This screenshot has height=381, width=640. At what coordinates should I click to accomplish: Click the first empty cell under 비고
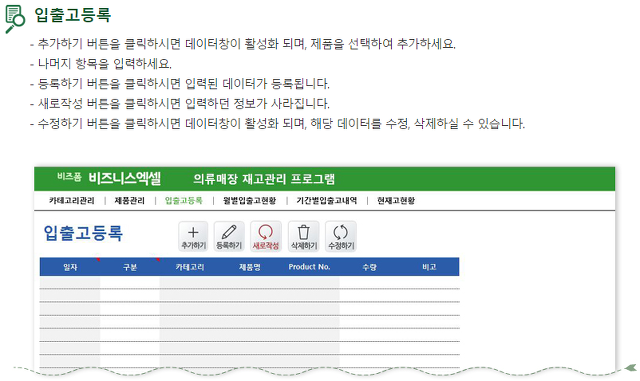pyautogui.click(x=429, y=282)
